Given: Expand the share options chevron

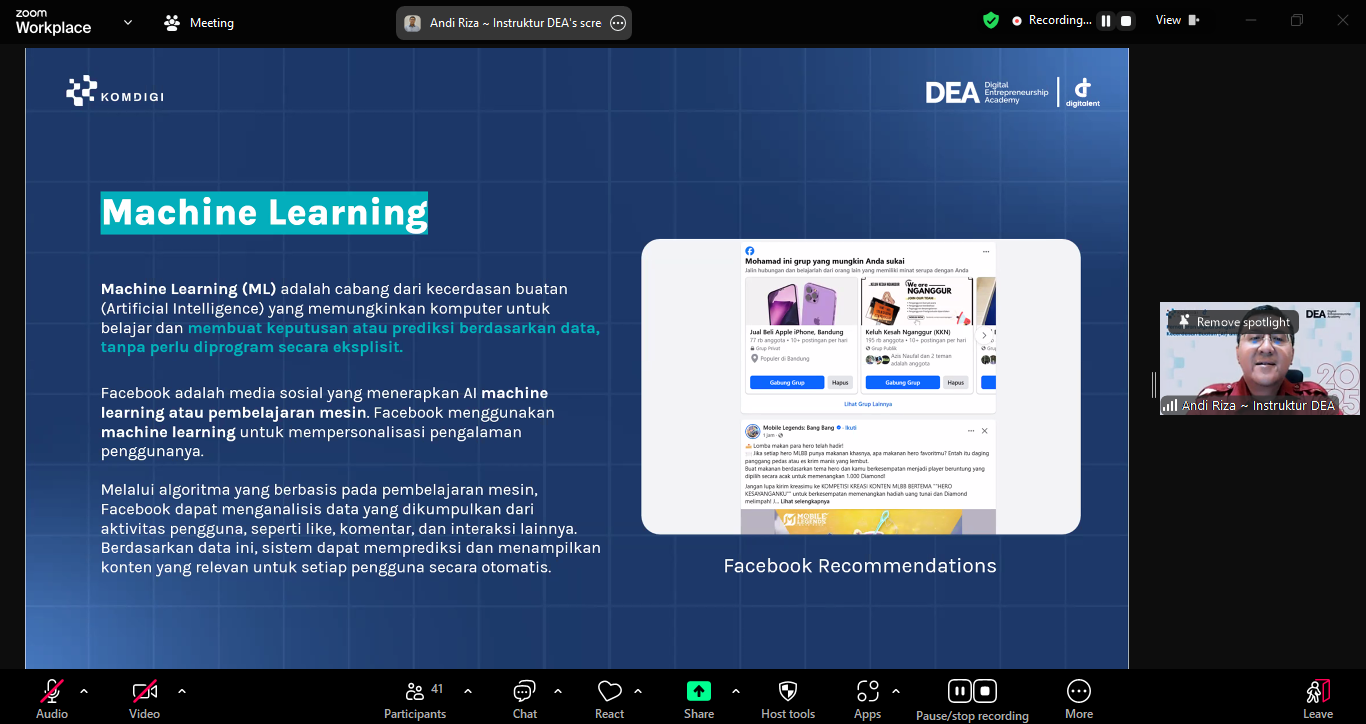Looking at the screenshot, I should [x=736, y=691].
